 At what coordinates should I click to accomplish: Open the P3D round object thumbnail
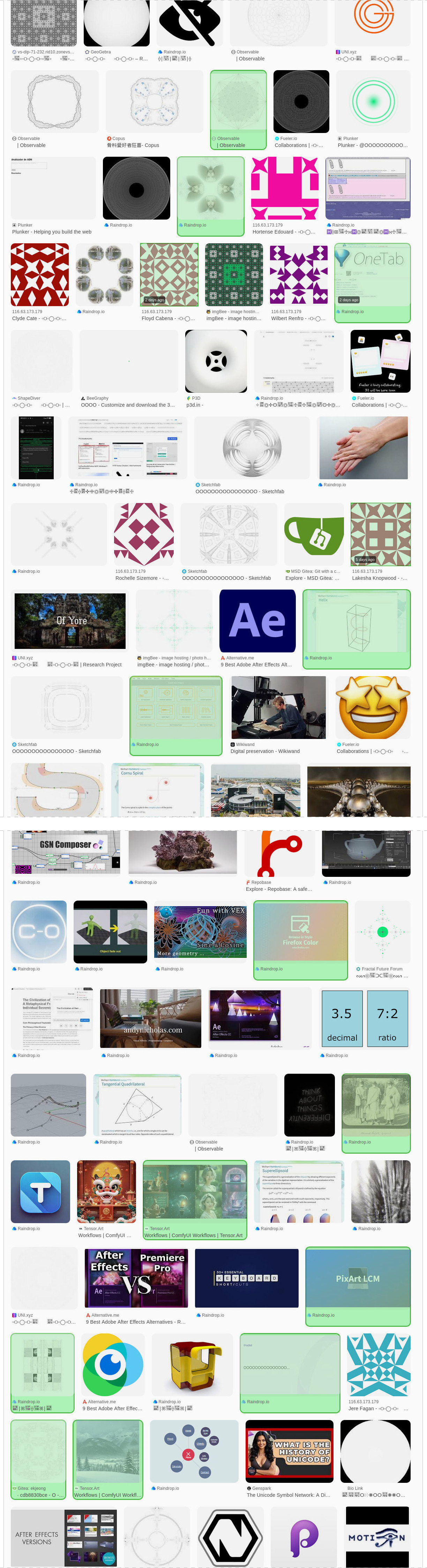[x=216, y=361]
